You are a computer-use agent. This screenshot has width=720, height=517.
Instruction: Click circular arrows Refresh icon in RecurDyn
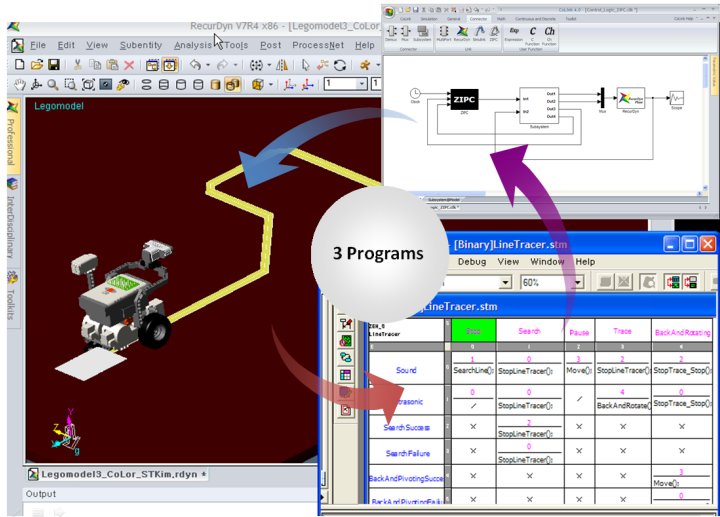pyautogui.click(x=340, y=65)
